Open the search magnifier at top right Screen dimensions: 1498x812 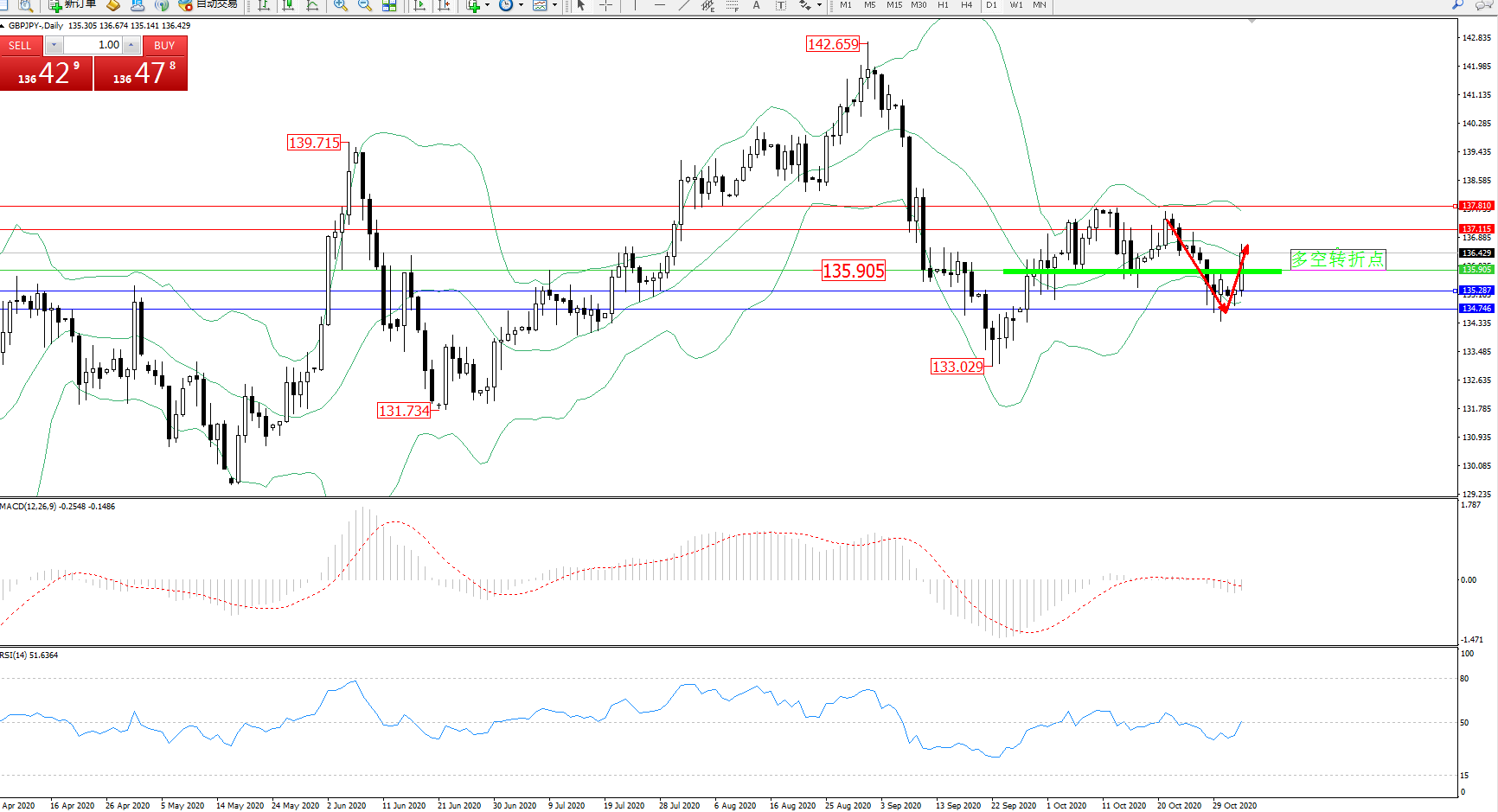click(1457, 5)
